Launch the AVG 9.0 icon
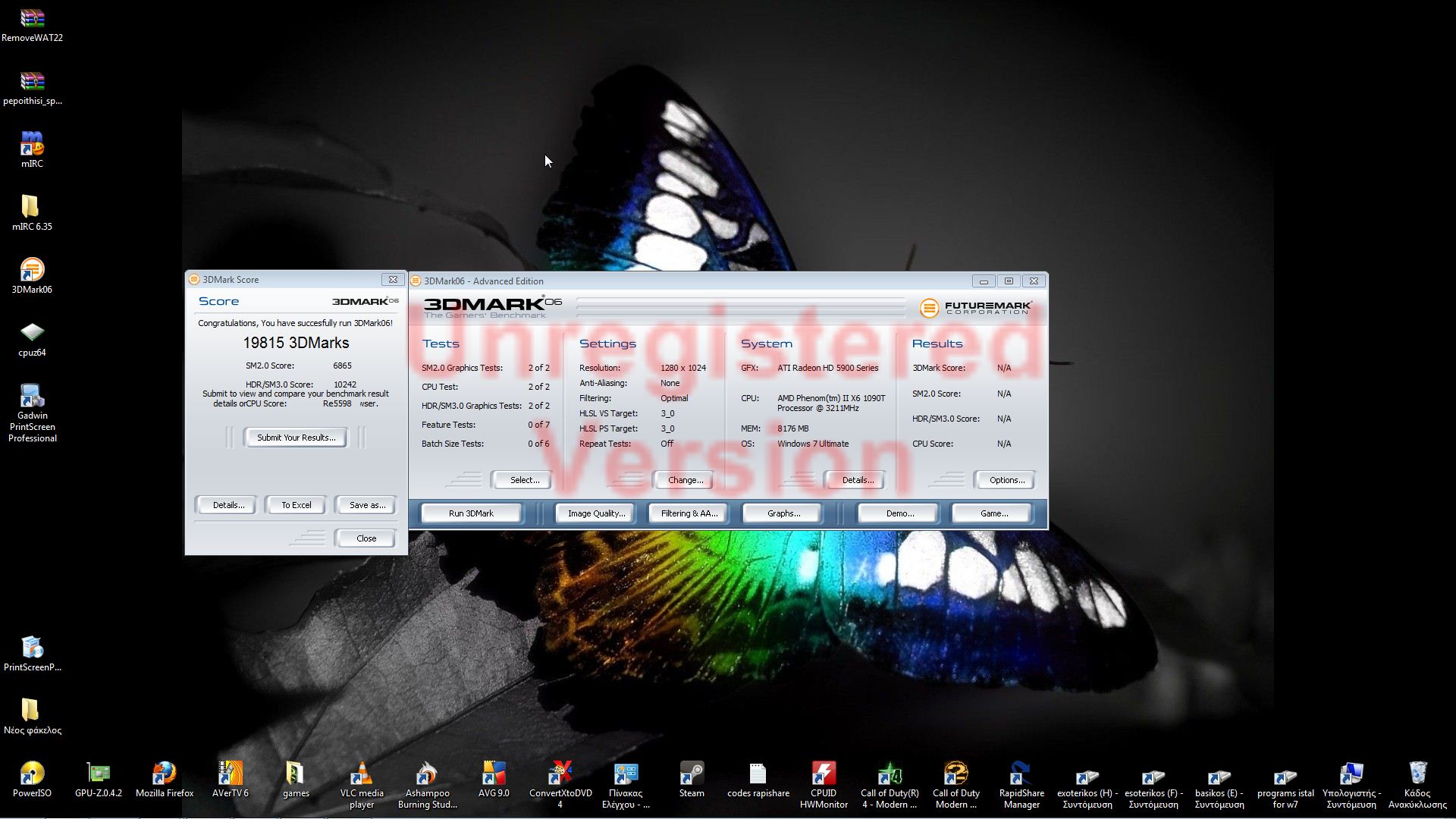Viewport: 1456px width, 819px height. pos(494,773)
